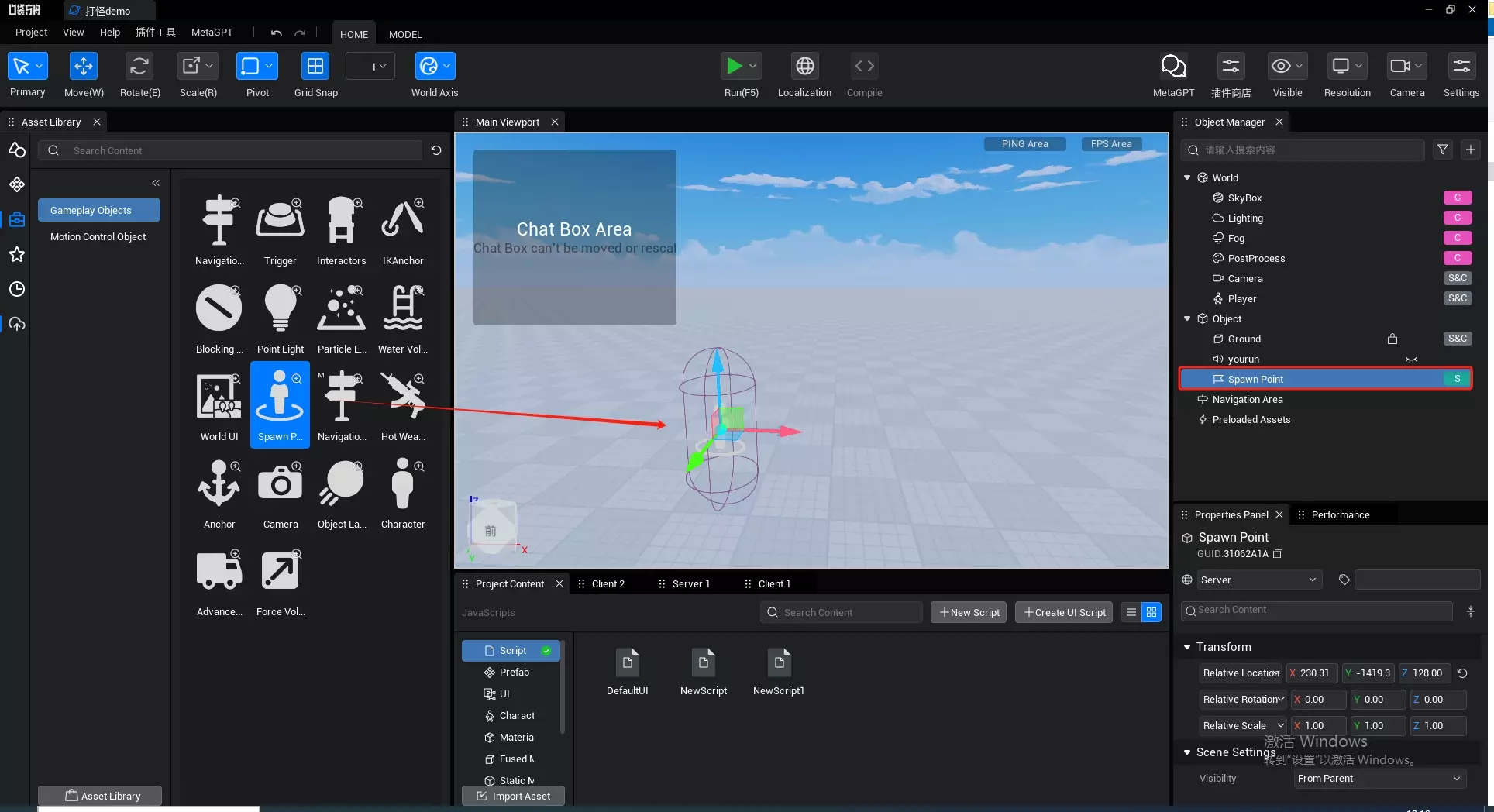Open the 插件工具 menu
Screen dimensions: 1494x812
156,33
